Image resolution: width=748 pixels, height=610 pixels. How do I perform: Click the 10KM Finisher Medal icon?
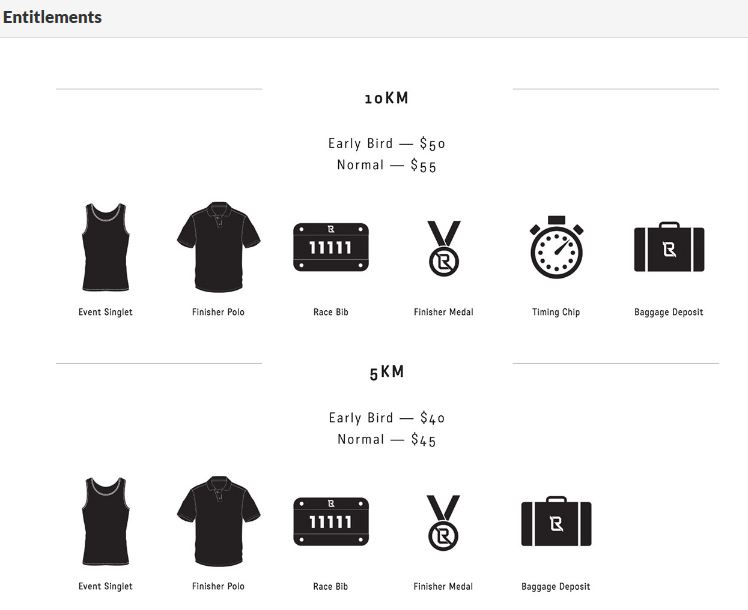coord(444,248)
